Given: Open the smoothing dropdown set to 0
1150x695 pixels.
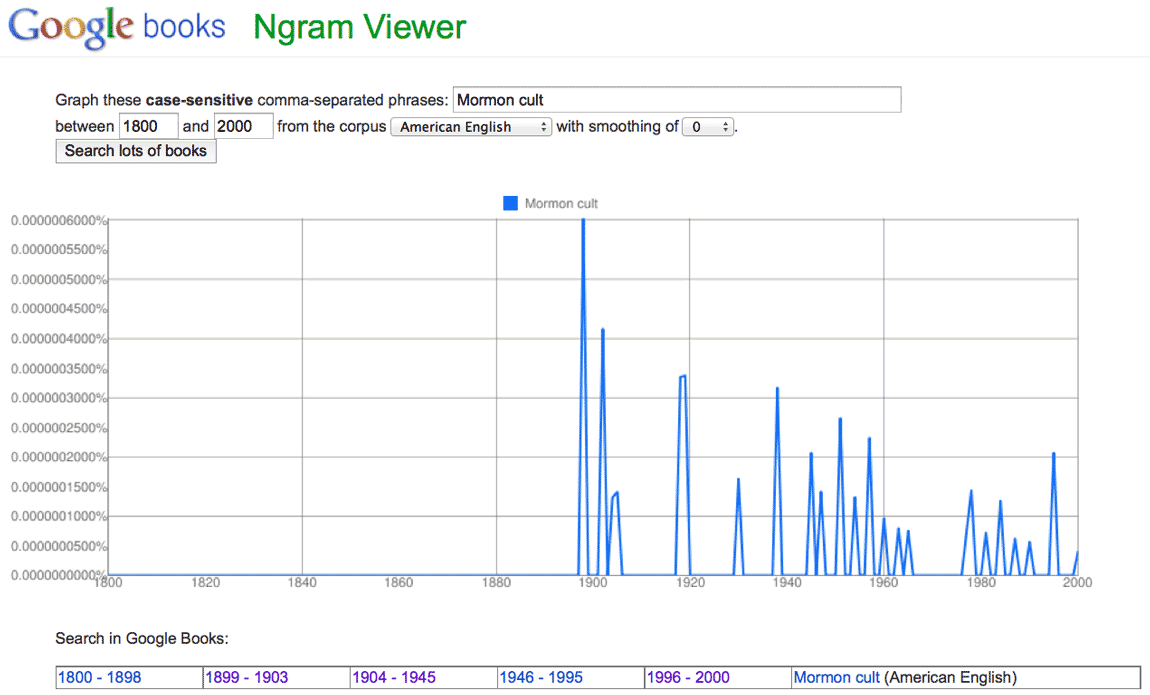Looking at the screenshot, I should (x=708, y=127).
